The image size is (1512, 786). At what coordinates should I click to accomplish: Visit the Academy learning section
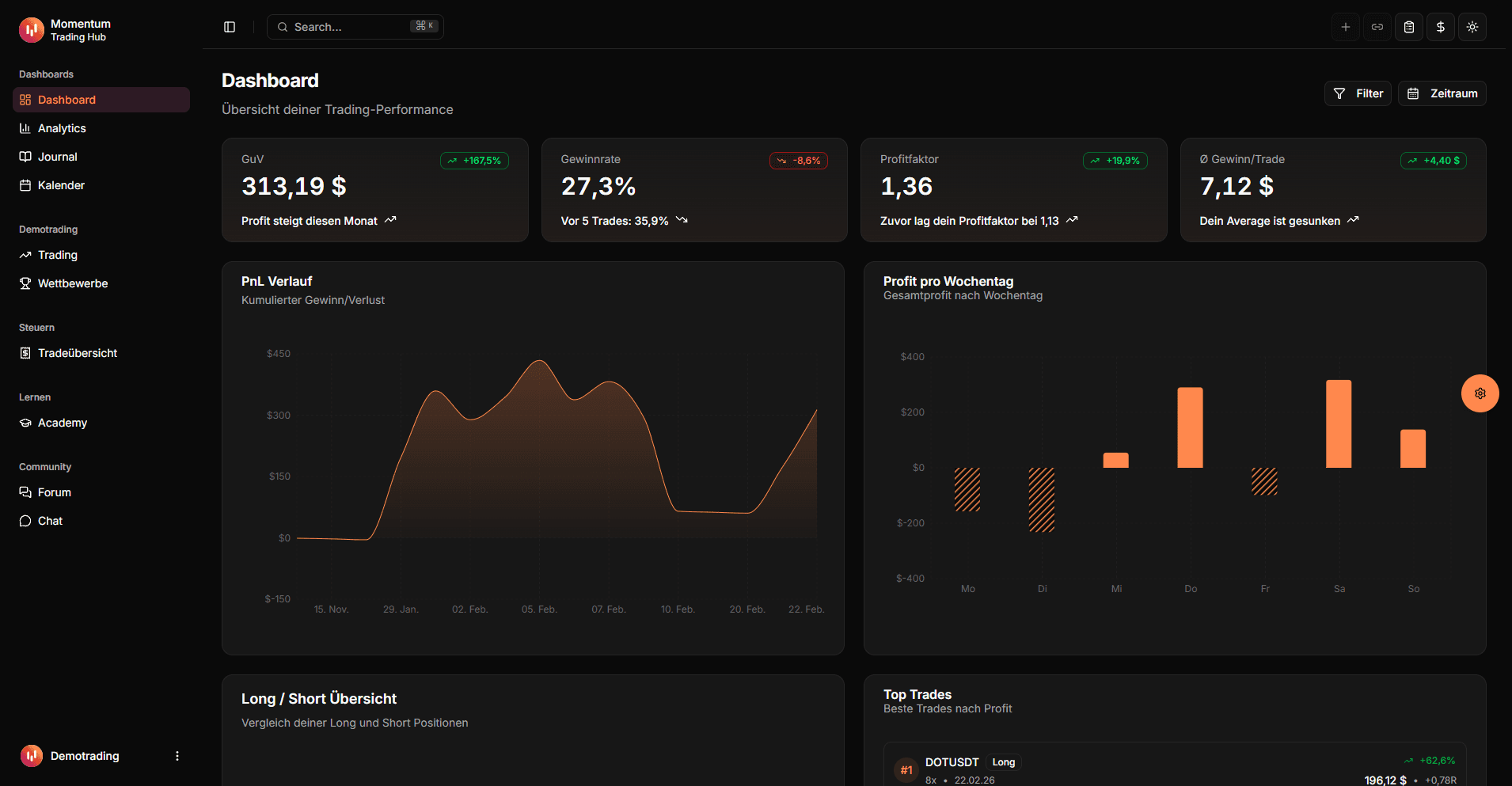tap(63, 422)
